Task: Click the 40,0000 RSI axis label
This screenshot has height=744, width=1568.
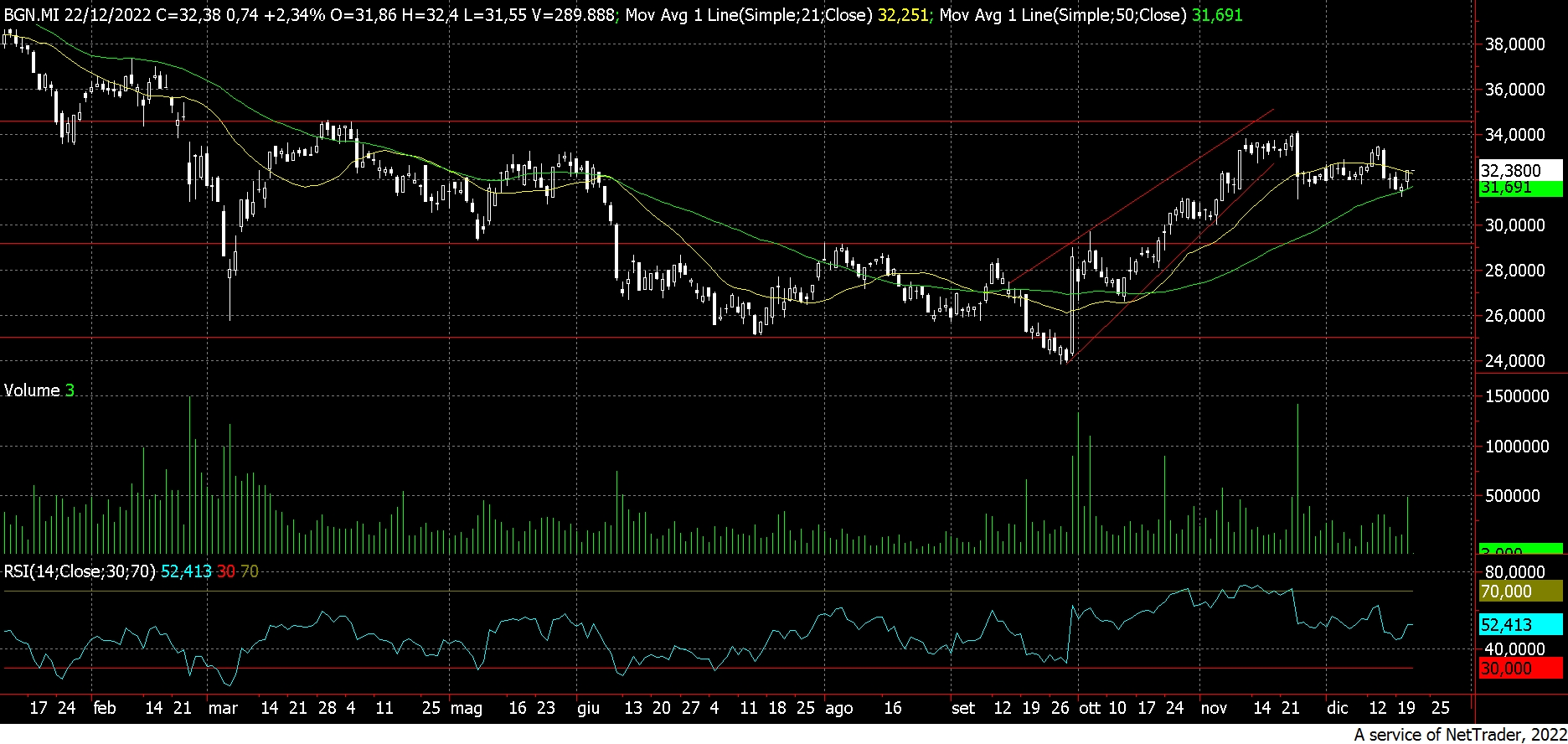Action: point(1514,649)
